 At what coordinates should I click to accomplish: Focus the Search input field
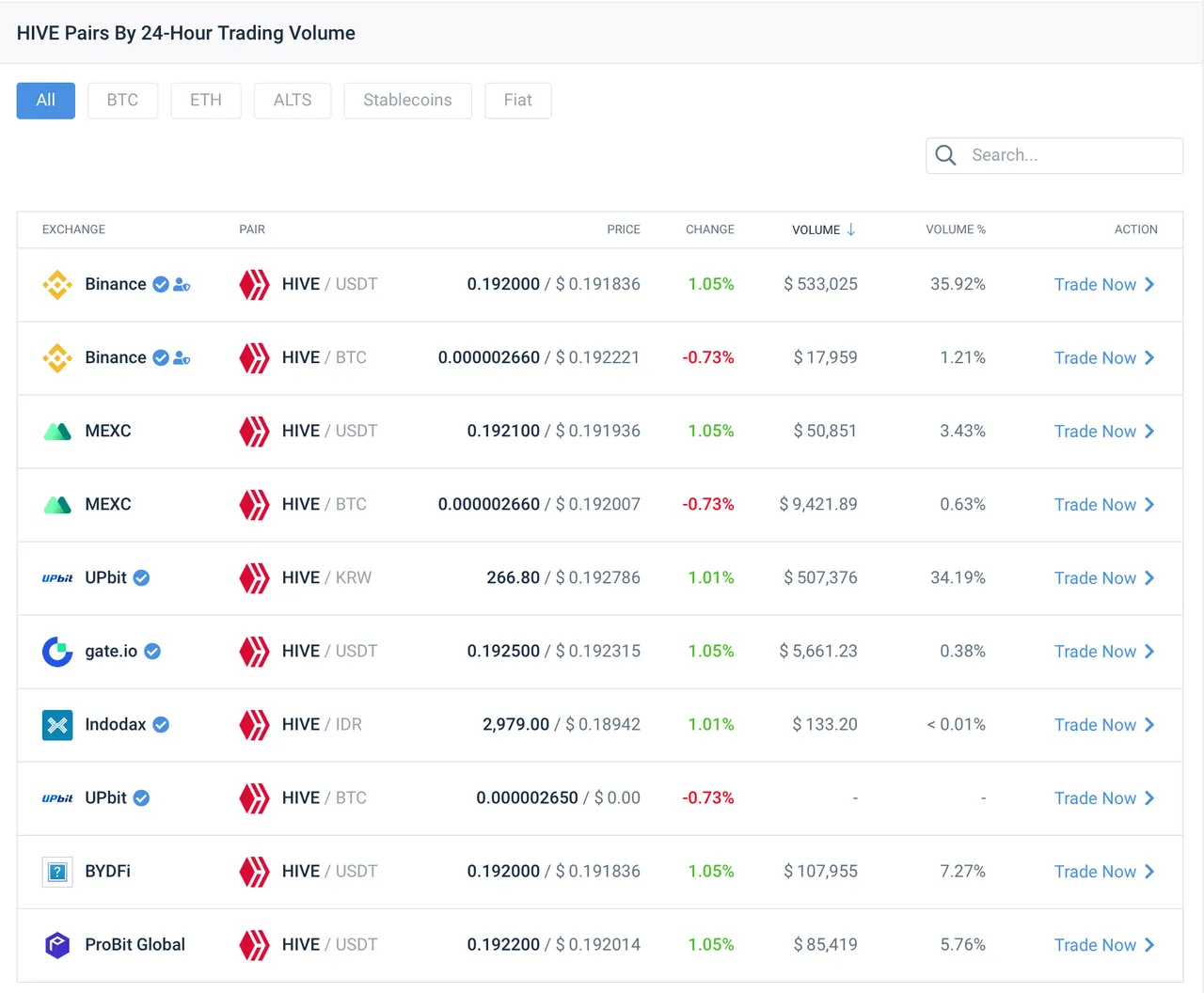(x=1054, y=156)
